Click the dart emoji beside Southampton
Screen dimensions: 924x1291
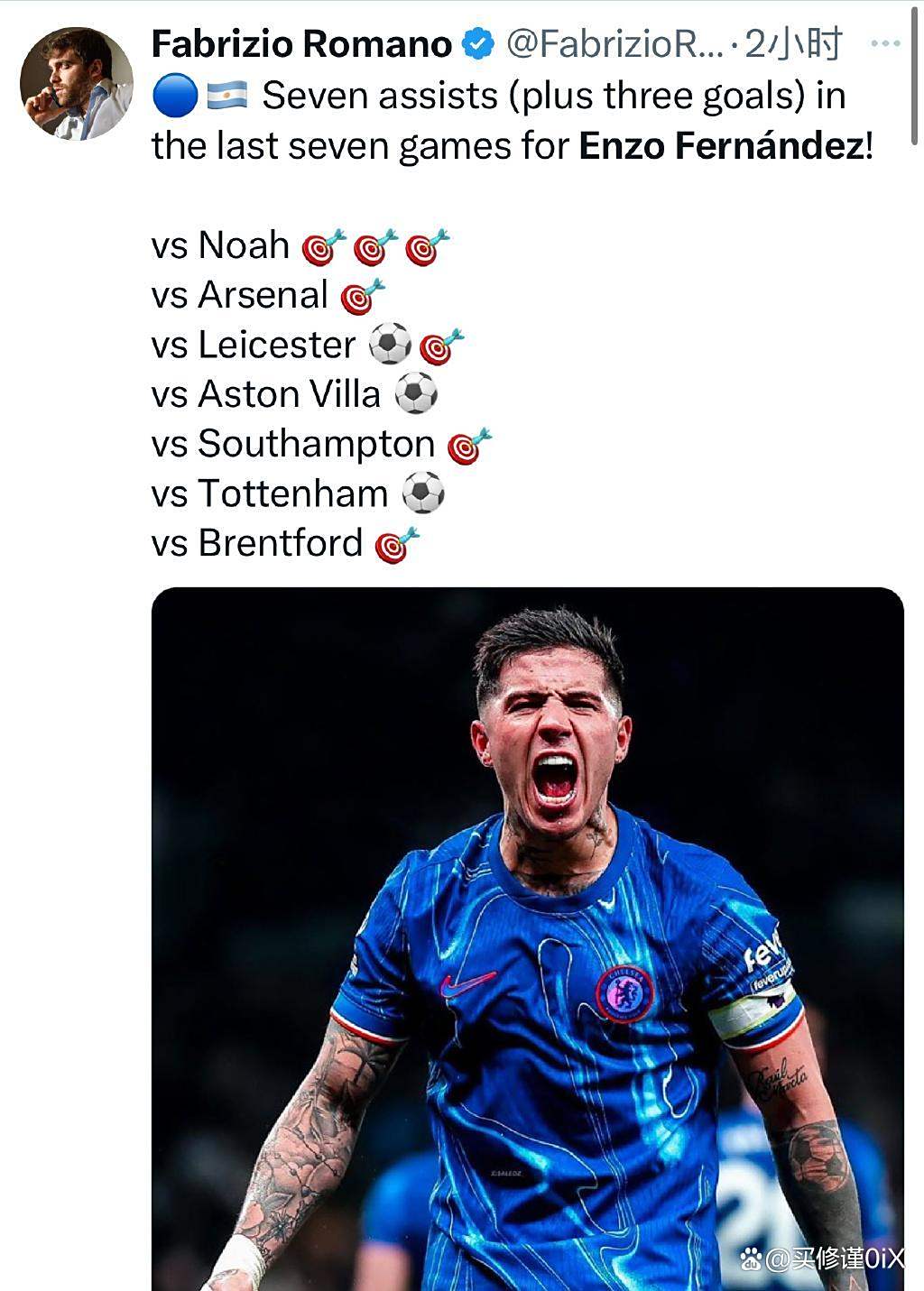click(x=469, y=445)
